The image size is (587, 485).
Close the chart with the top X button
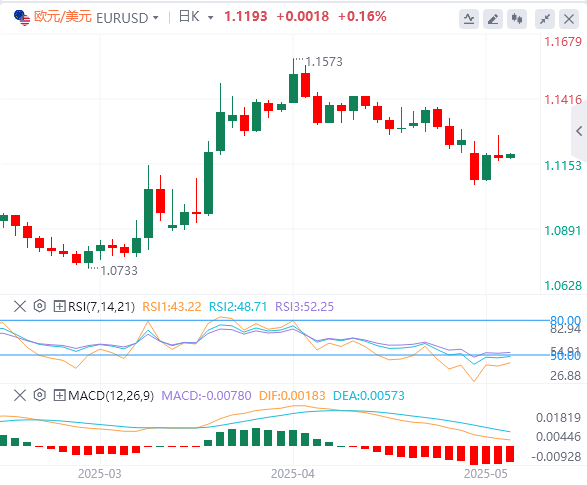[569, 19]
